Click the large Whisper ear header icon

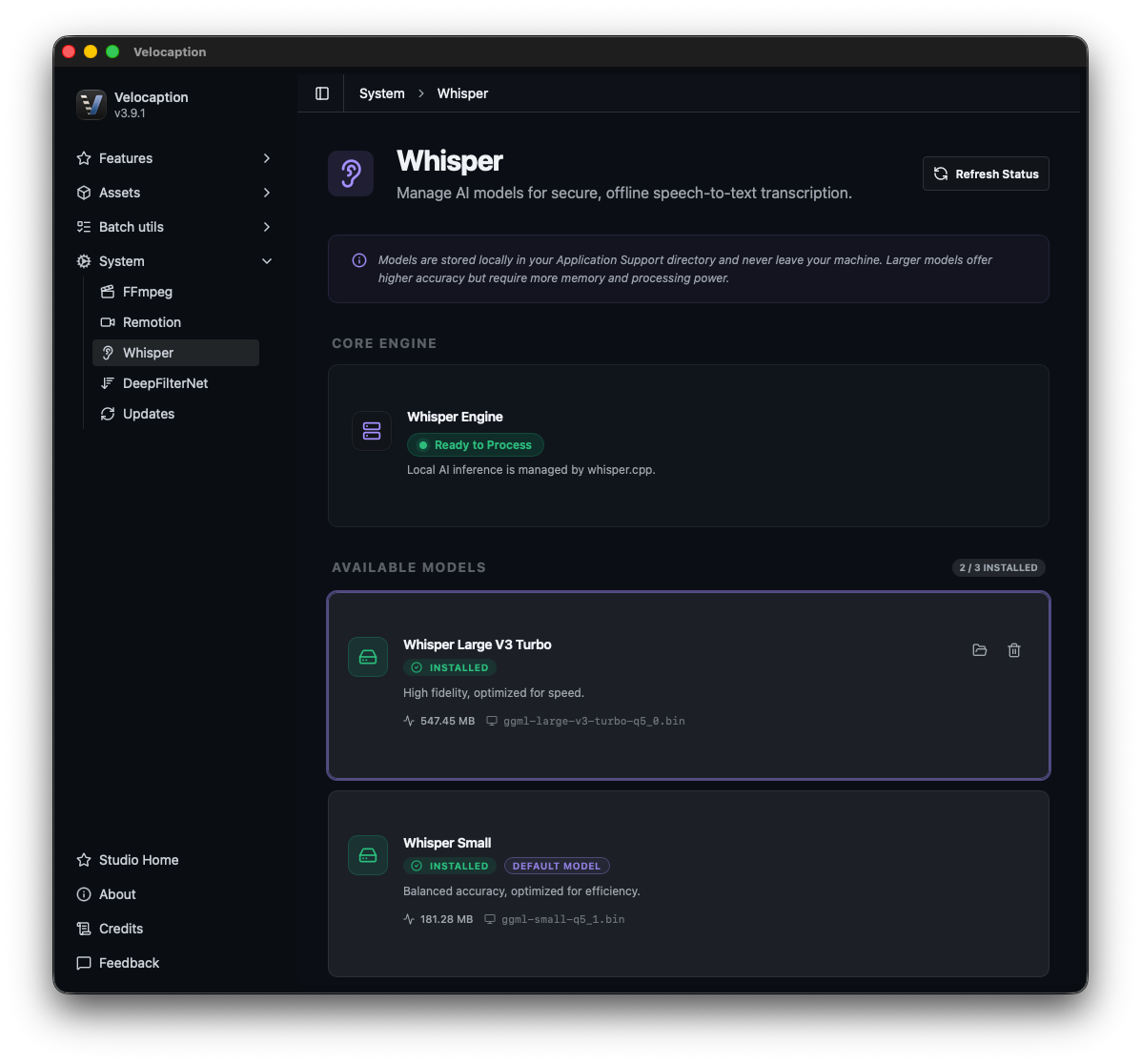pos(351,174)
